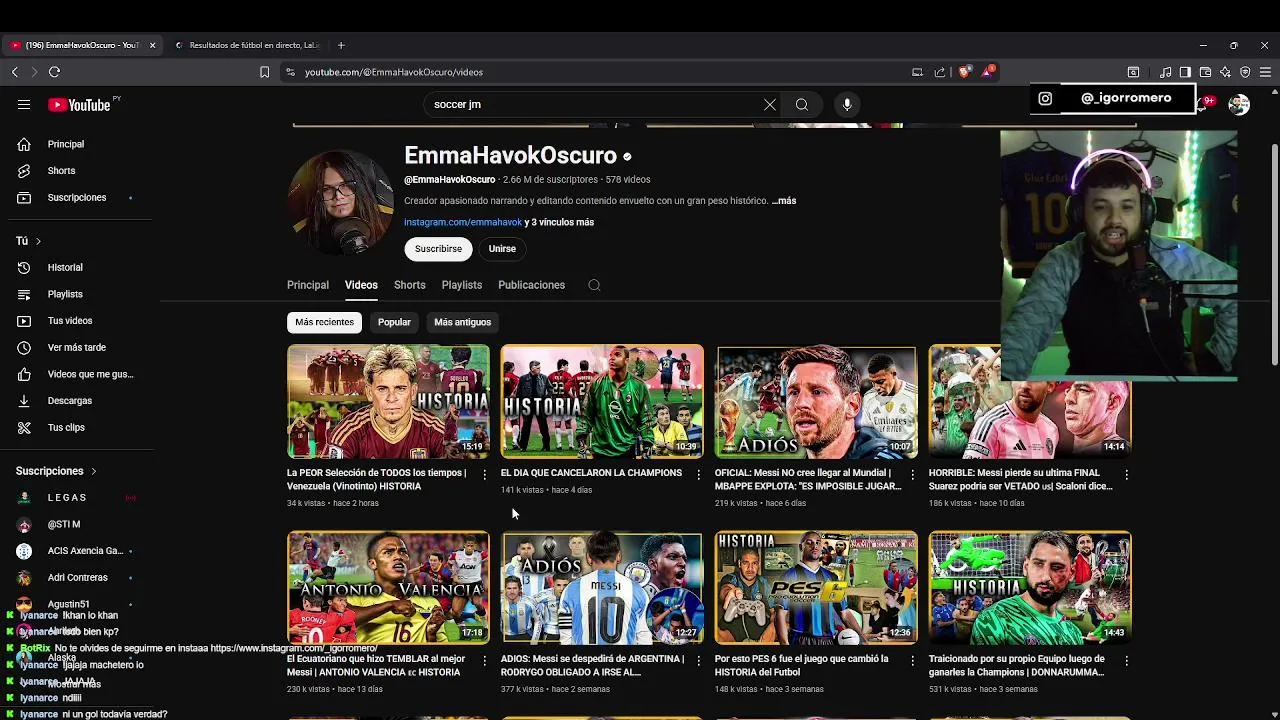Show the 3 vínculos más links
Screen dimensions: 1280x720
point(559,222)
